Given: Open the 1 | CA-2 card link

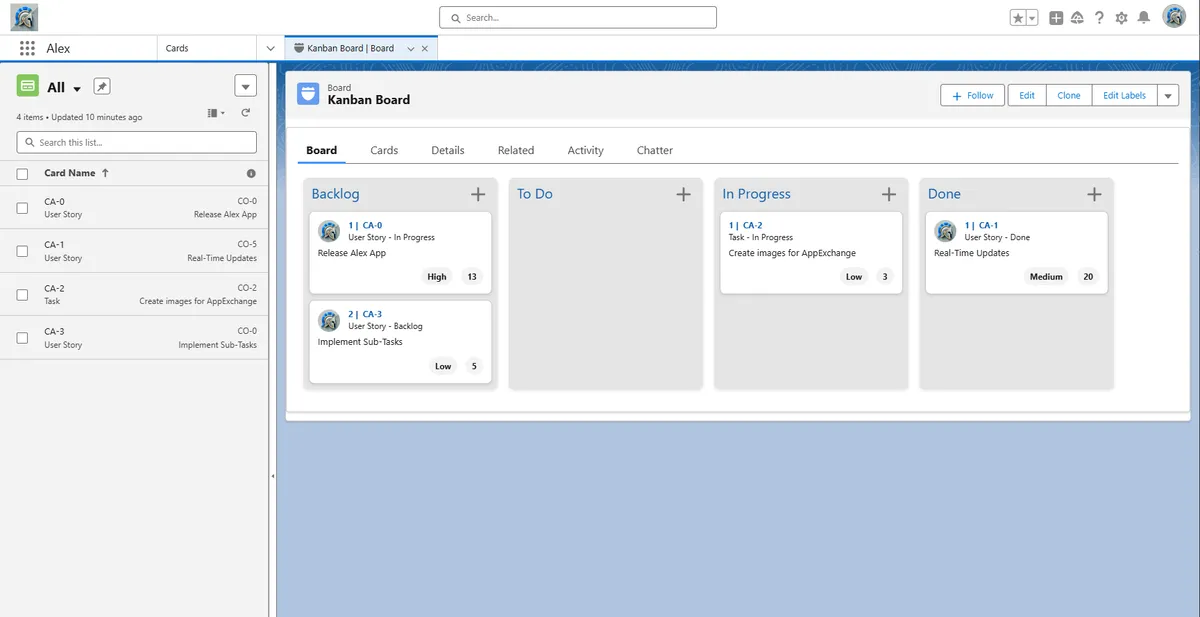Looking at the screenshot, I should (x=745, y=225).
